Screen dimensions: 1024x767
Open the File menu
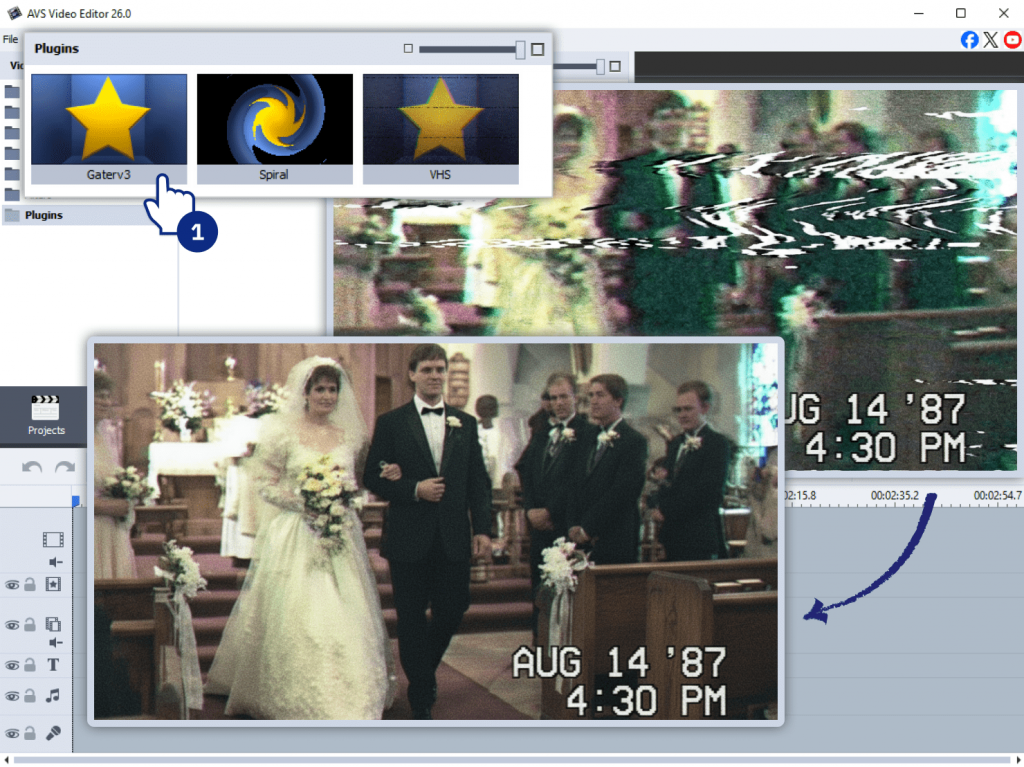click(10, 39)
